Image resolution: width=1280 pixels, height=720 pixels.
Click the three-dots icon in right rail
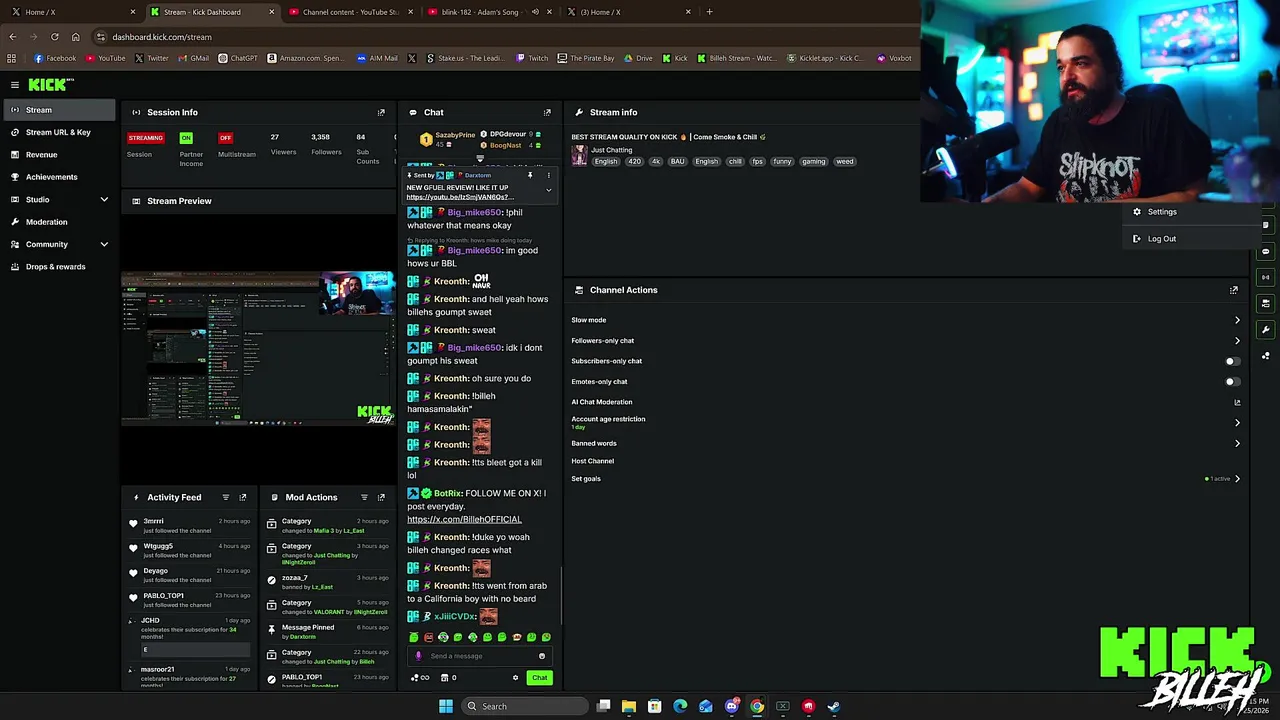[x=1266, y=355]
